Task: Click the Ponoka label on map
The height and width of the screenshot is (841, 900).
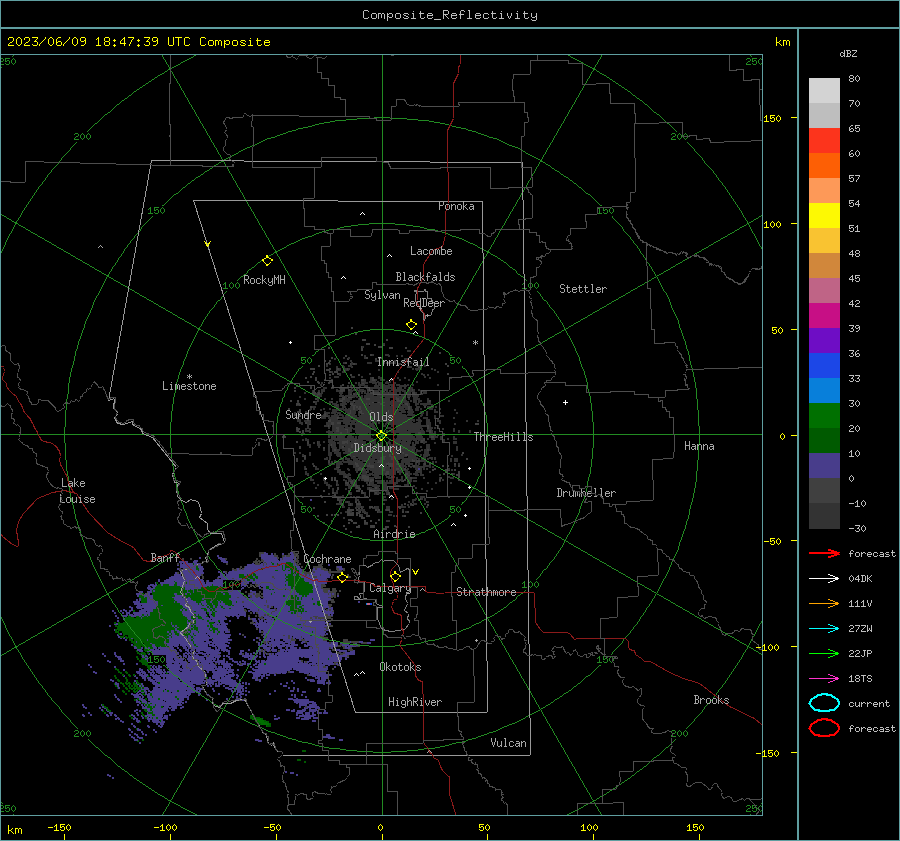Action: pyautogui.click(x=456, y=206)
